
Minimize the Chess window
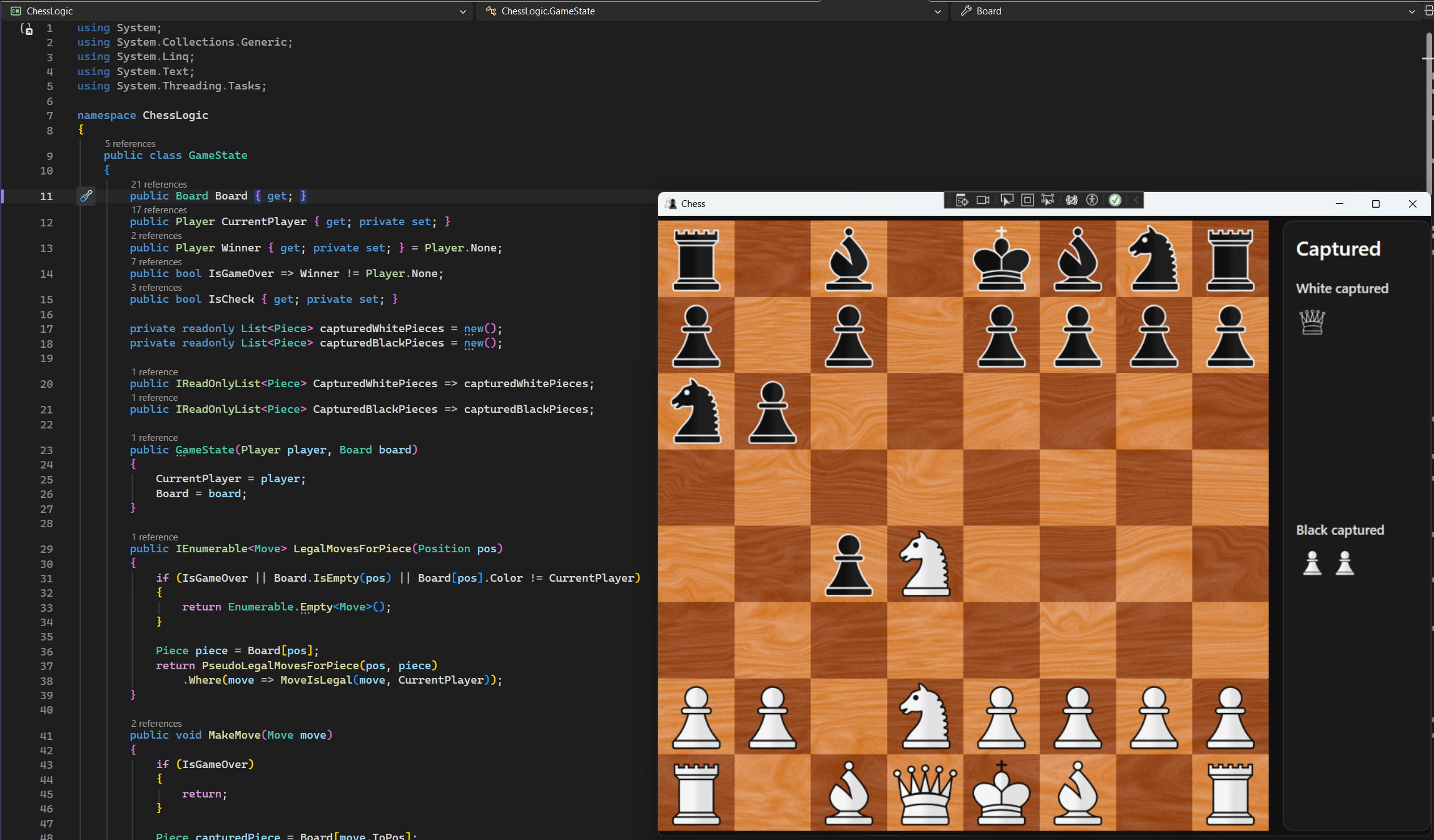tap(1340, 204)
